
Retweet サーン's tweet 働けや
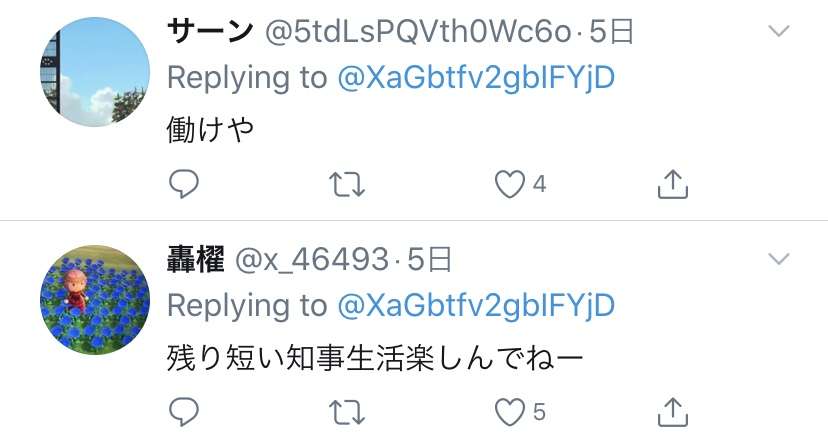coord(347,184)
